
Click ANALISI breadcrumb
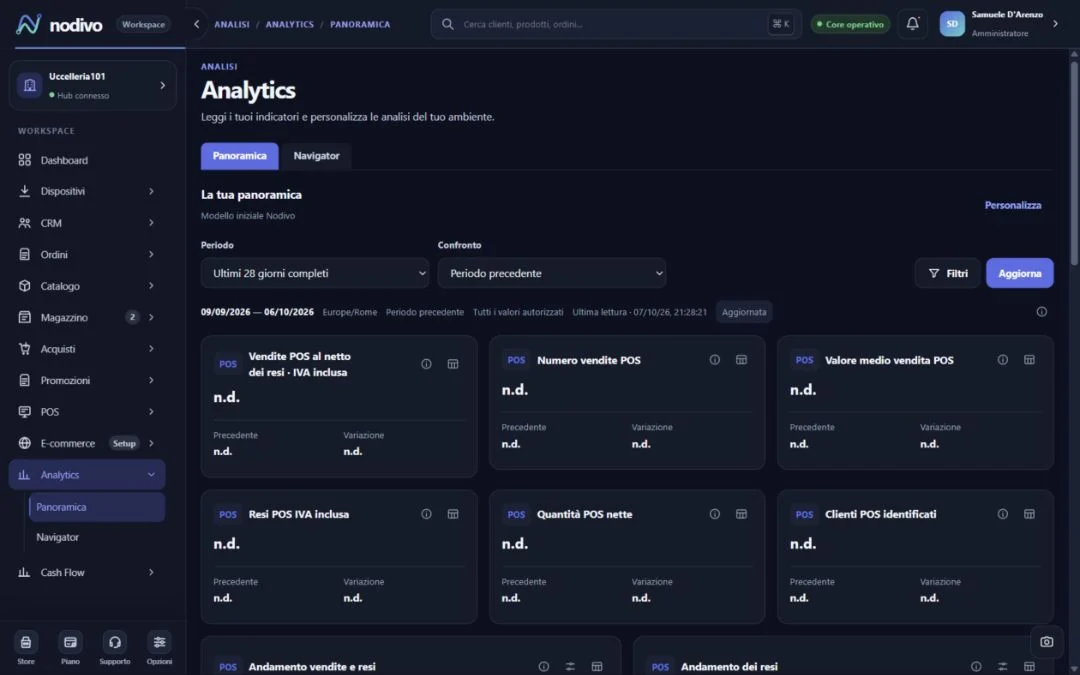click(231, 24)
